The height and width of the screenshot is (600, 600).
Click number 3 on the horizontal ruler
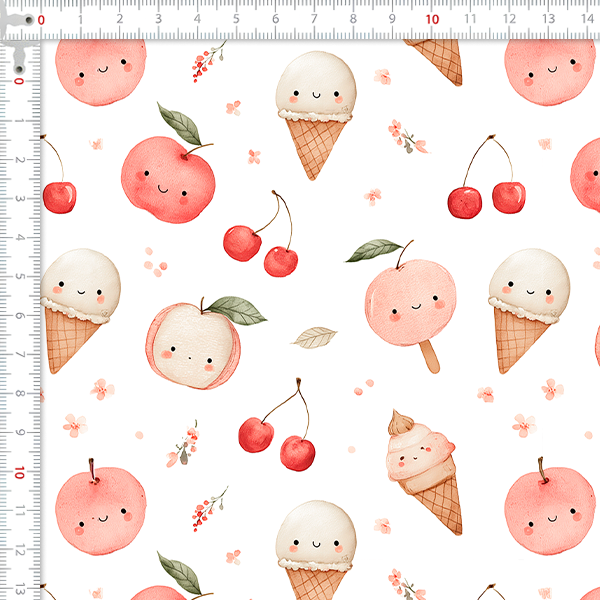pyautogui.click(x=158, y=19)
